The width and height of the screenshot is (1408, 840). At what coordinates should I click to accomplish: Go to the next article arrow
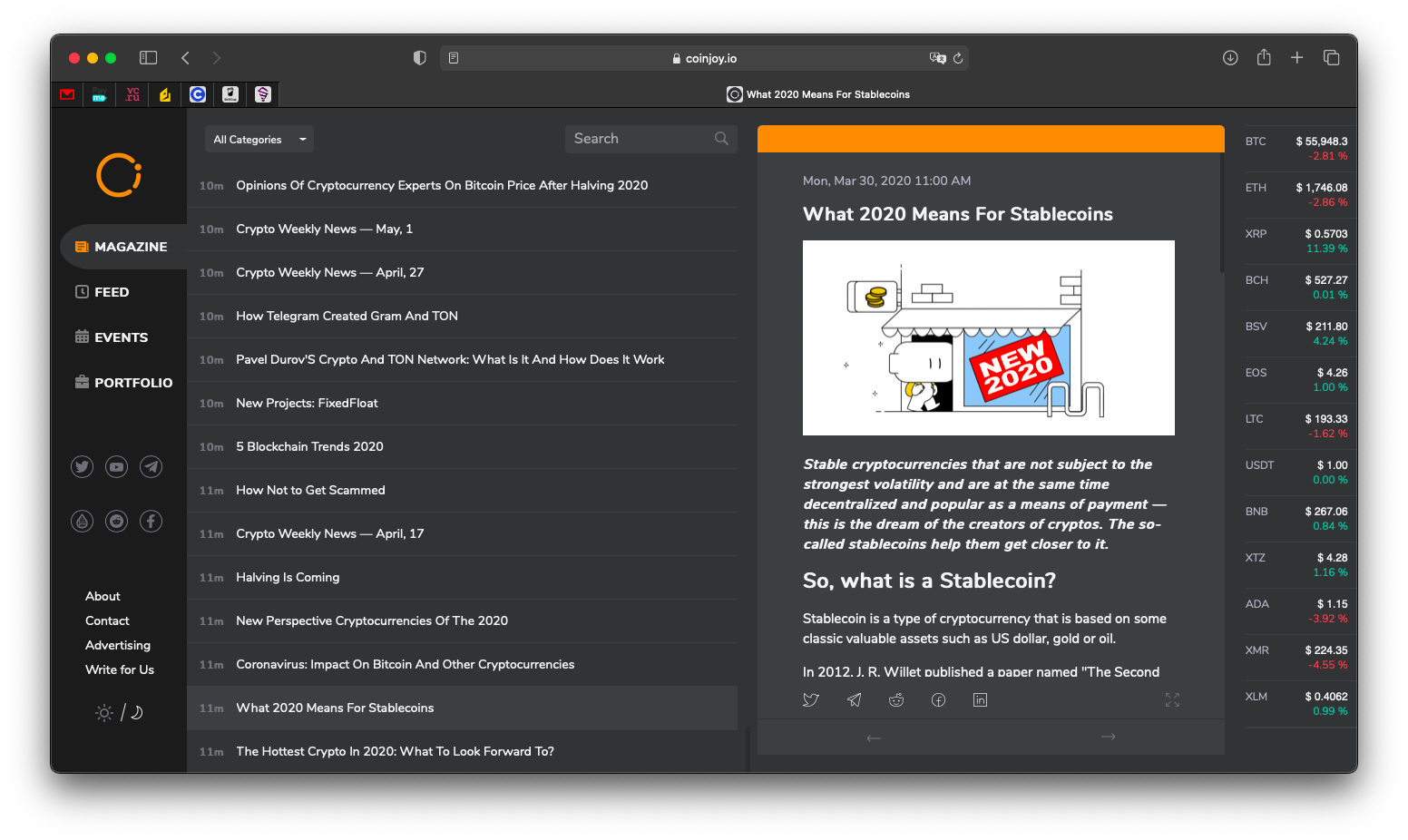pos(1108,737)
